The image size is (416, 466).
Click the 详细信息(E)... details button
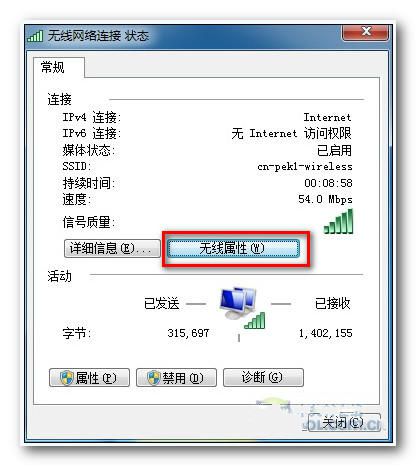112,248
